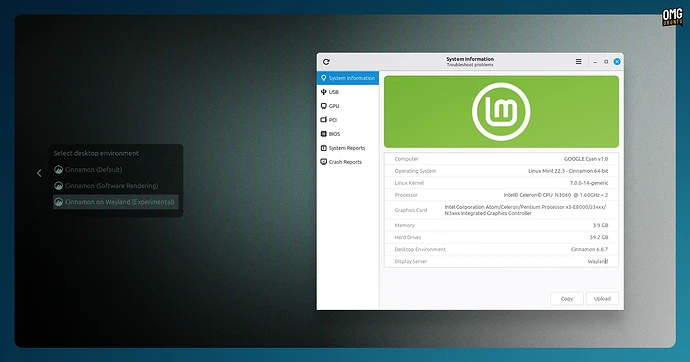Click the Computer row value GOOGLE Cyan v1.0

(x=586, y=159)
